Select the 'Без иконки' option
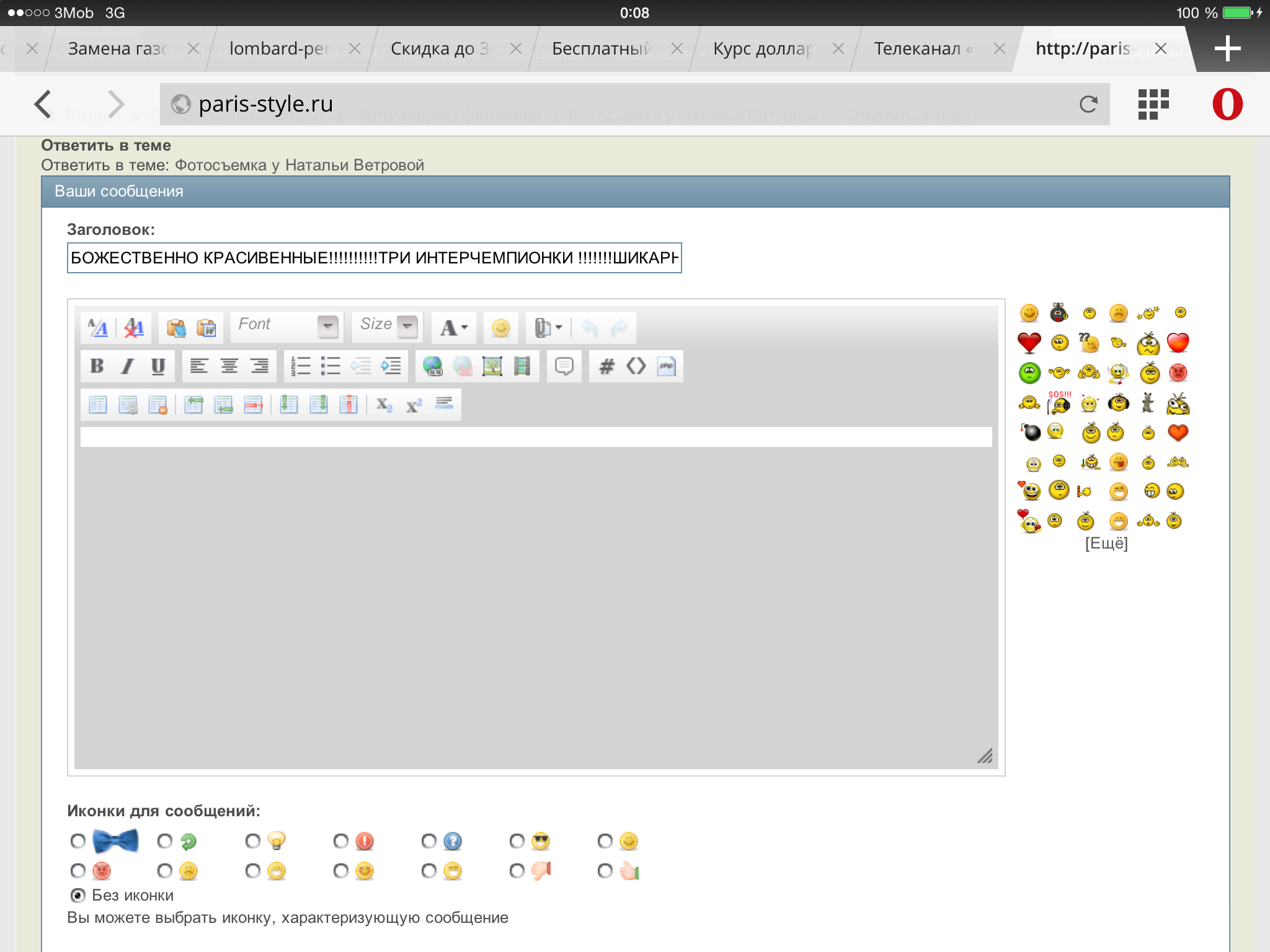The height and width of the screenshot is (952, 1270). point(78,895)
